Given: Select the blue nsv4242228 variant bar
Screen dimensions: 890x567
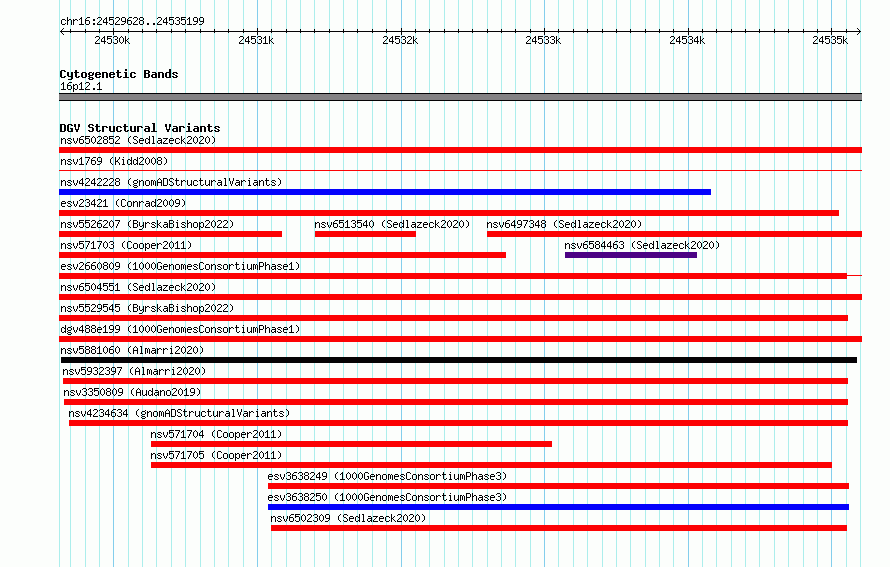Looking at the screenshot, I should coord(385,192).
